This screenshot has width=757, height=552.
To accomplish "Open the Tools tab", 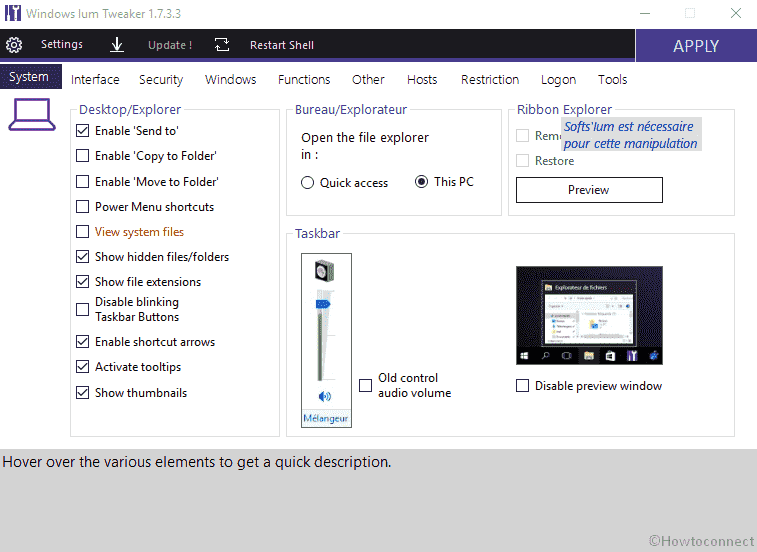I will pyautogui.click(x=612, y=80).
